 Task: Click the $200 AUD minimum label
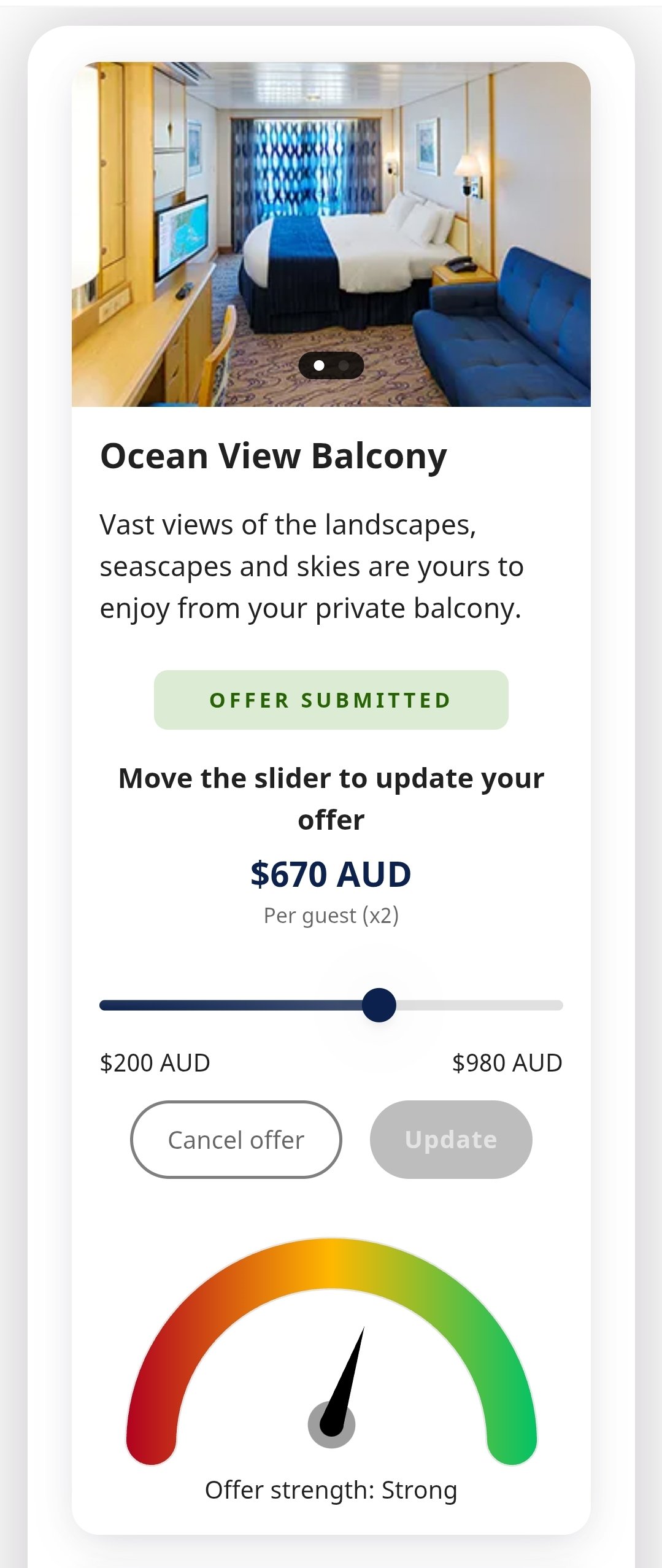(155, 1063)
